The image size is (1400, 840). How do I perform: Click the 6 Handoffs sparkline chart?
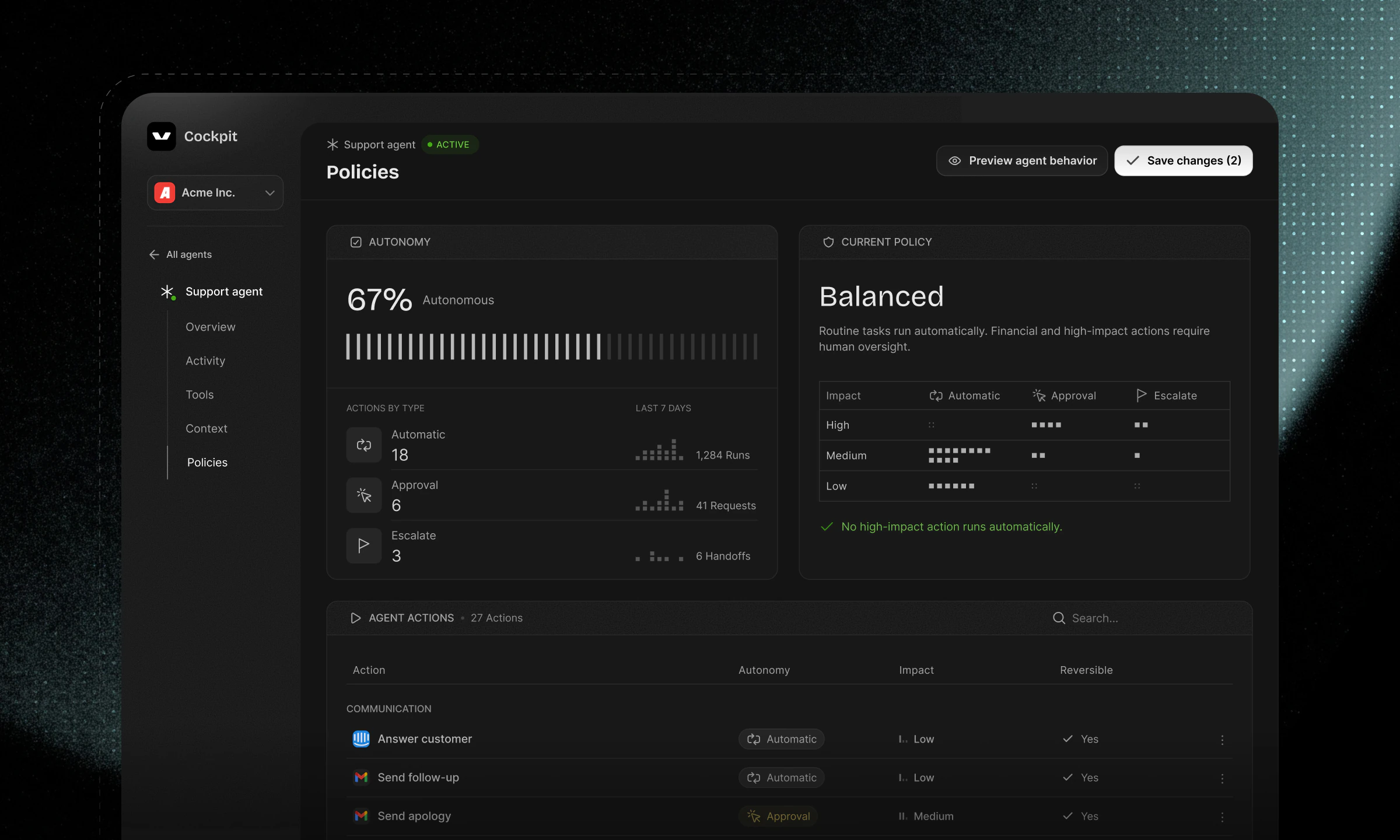click(659, 556)
